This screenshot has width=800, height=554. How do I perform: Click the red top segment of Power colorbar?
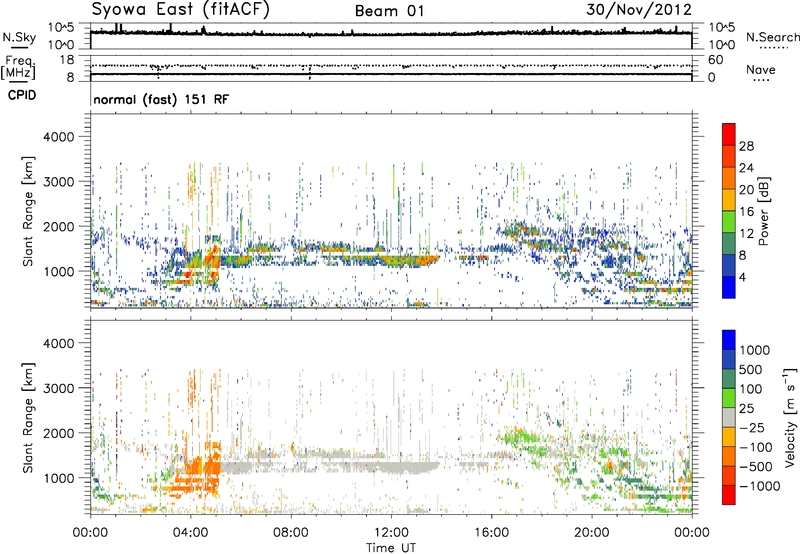click(x=729, y=134)
